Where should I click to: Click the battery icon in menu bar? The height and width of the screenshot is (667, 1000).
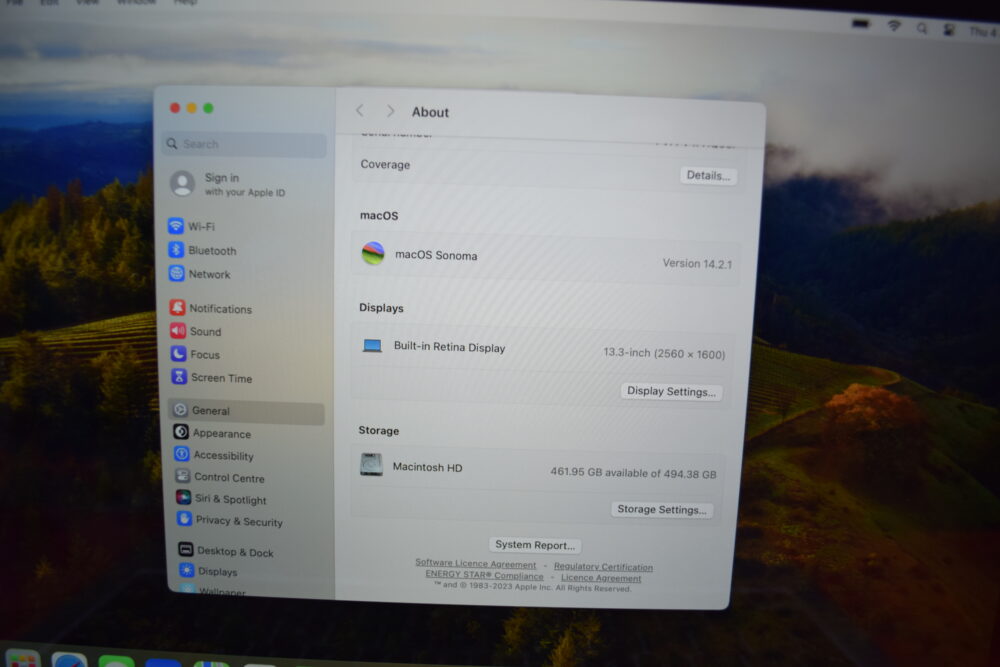click(x=860, y=24)
